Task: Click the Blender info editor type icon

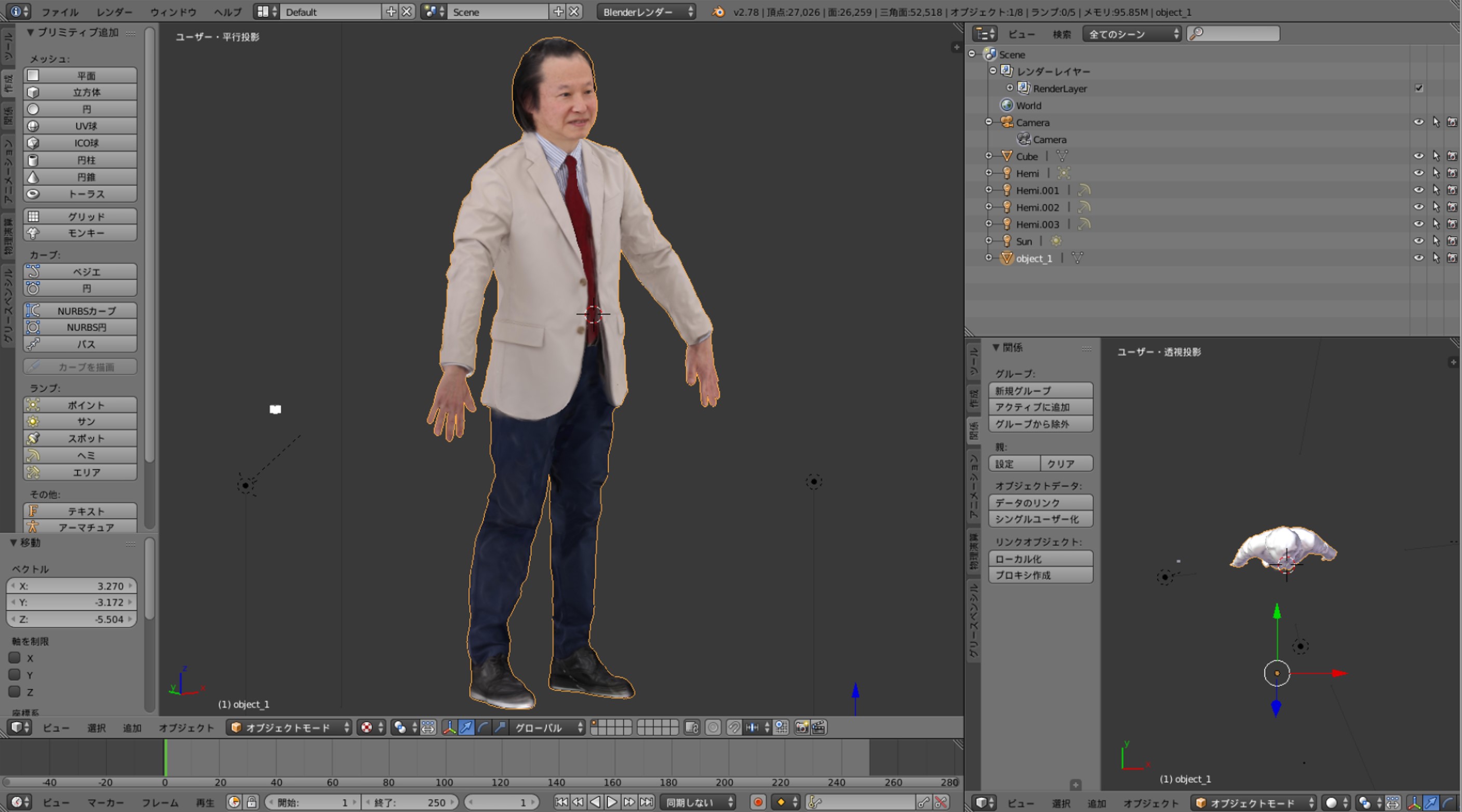Action: [x=19, y=11]
